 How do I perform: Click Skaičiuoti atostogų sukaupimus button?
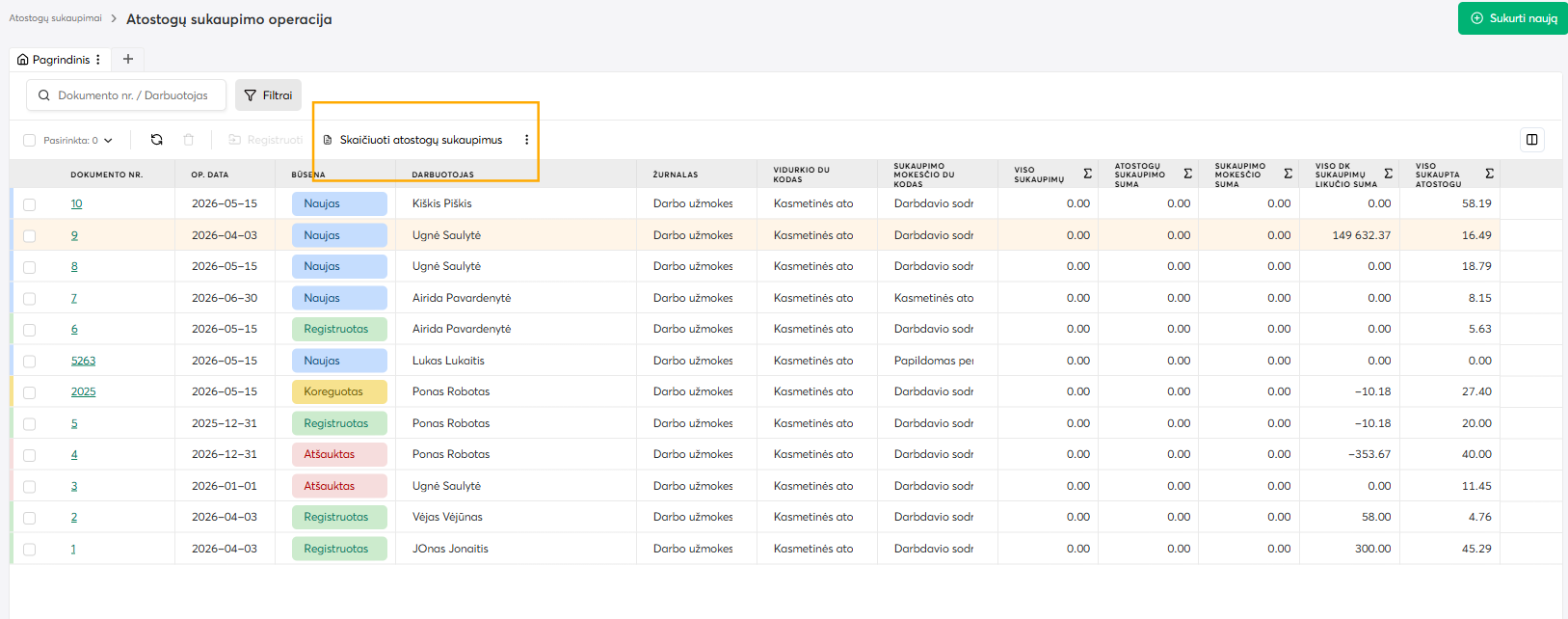[x=412, y=140]
